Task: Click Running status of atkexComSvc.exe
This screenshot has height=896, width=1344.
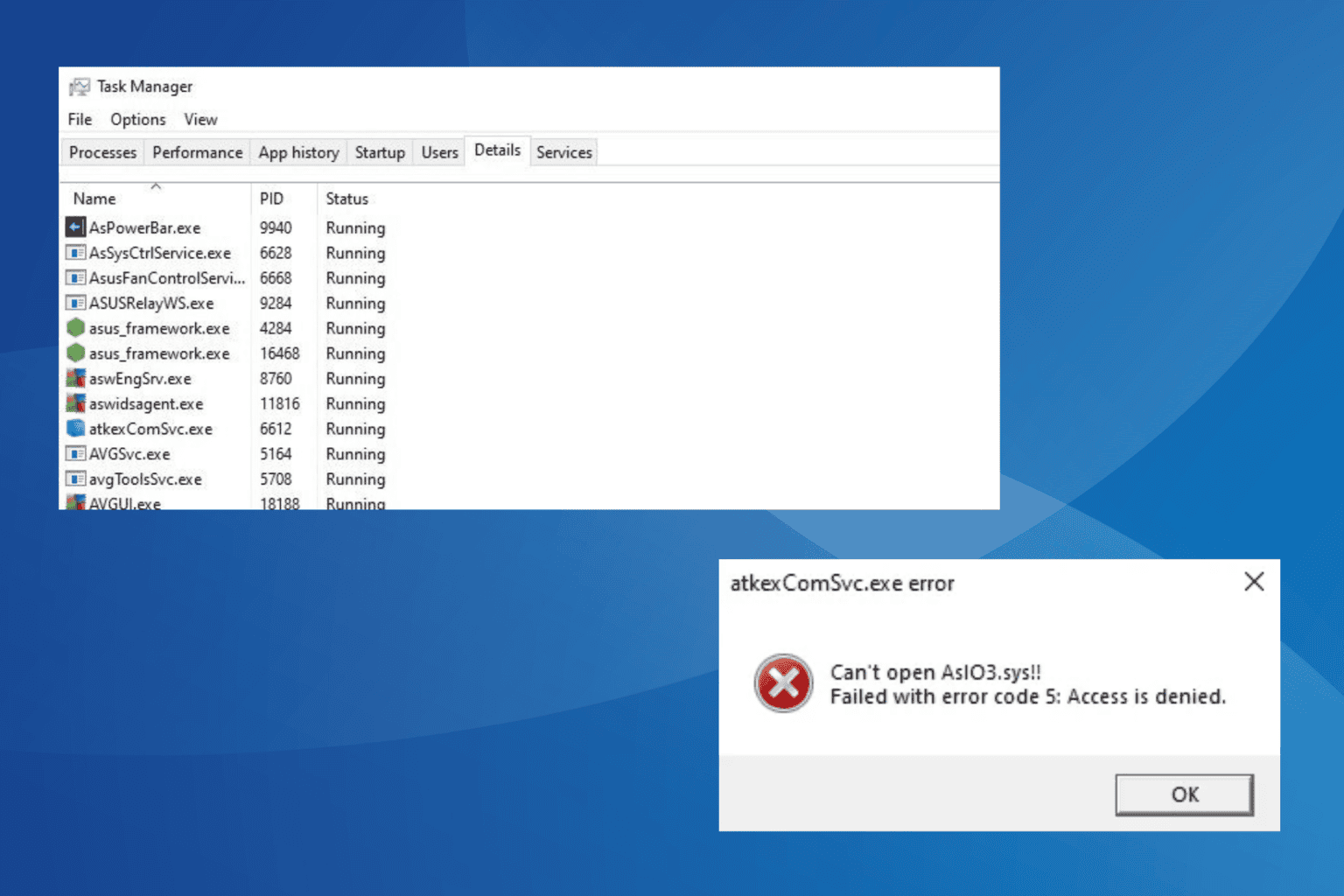Action: pos(355,429)
